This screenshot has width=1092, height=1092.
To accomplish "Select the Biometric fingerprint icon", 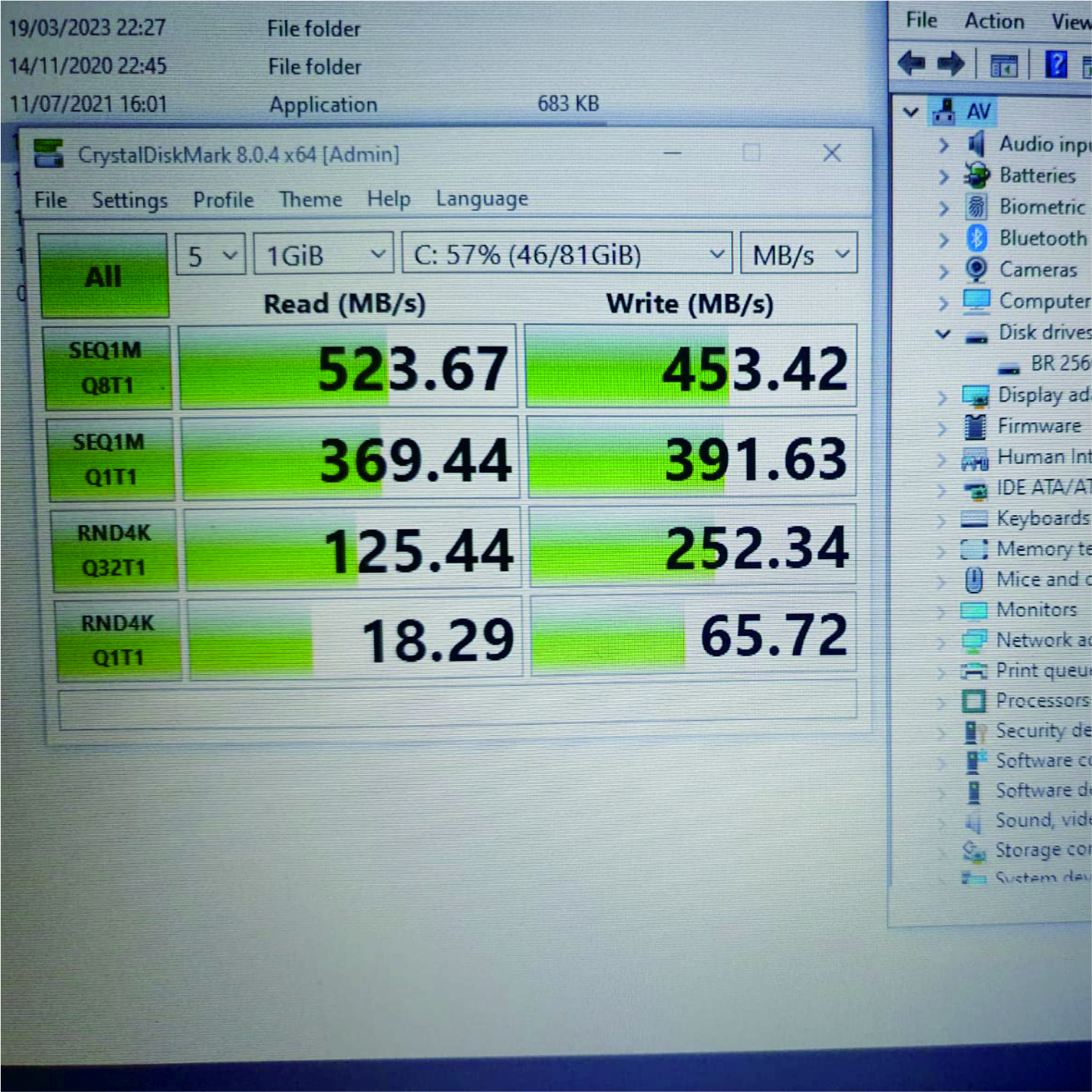I will [x=976, y=207].
